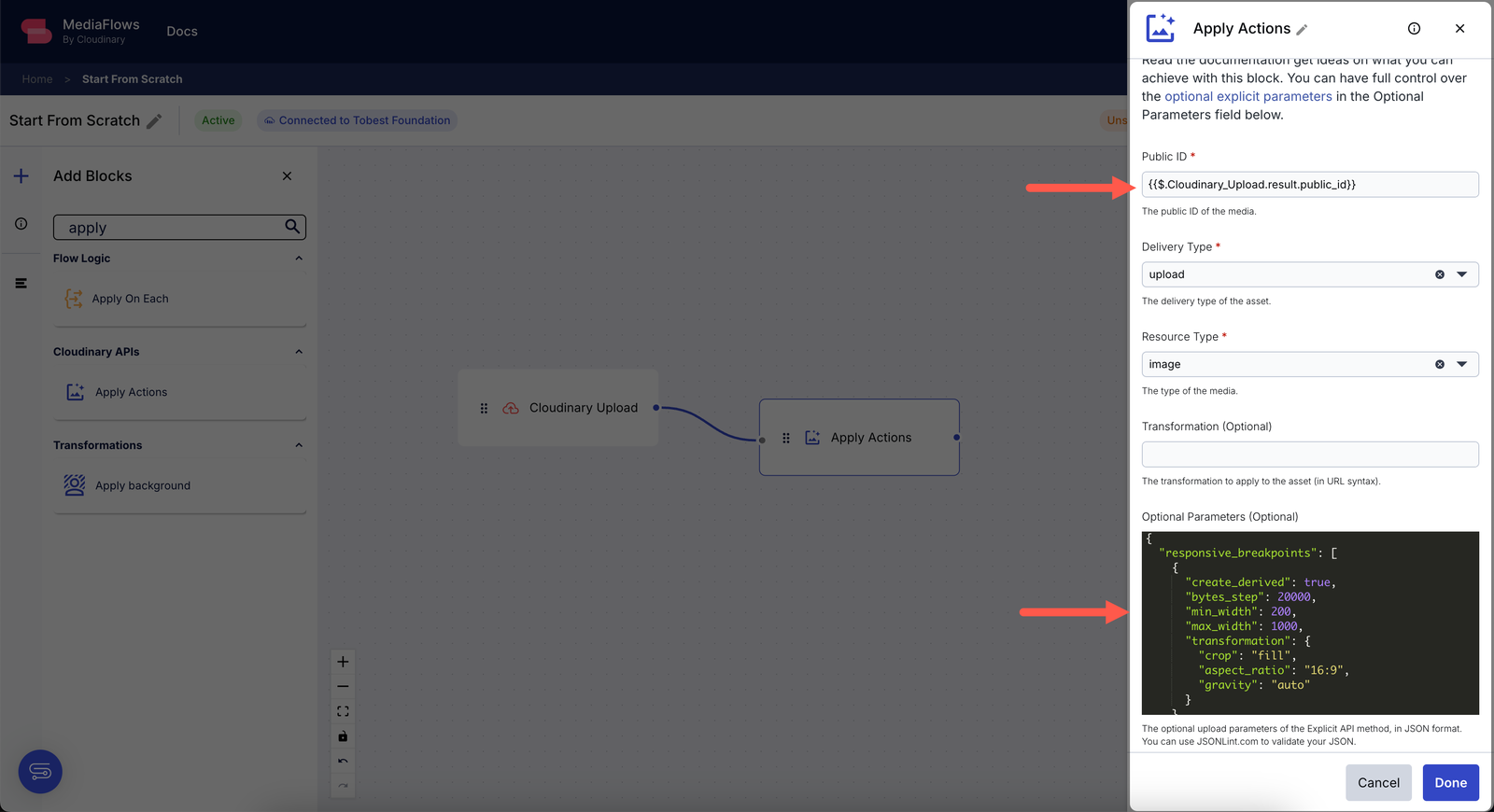Clear the Delivery Type selection

click(1439, 274)
